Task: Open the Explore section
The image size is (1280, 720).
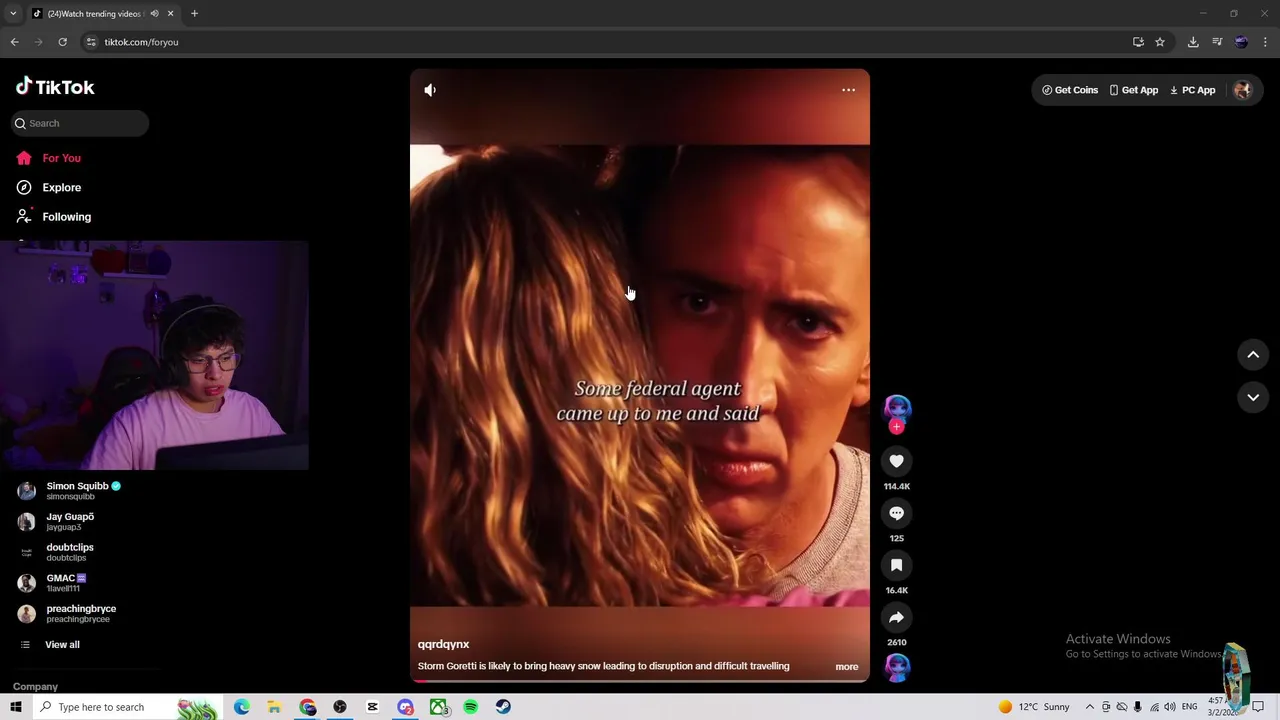Action: click(48, 187)
